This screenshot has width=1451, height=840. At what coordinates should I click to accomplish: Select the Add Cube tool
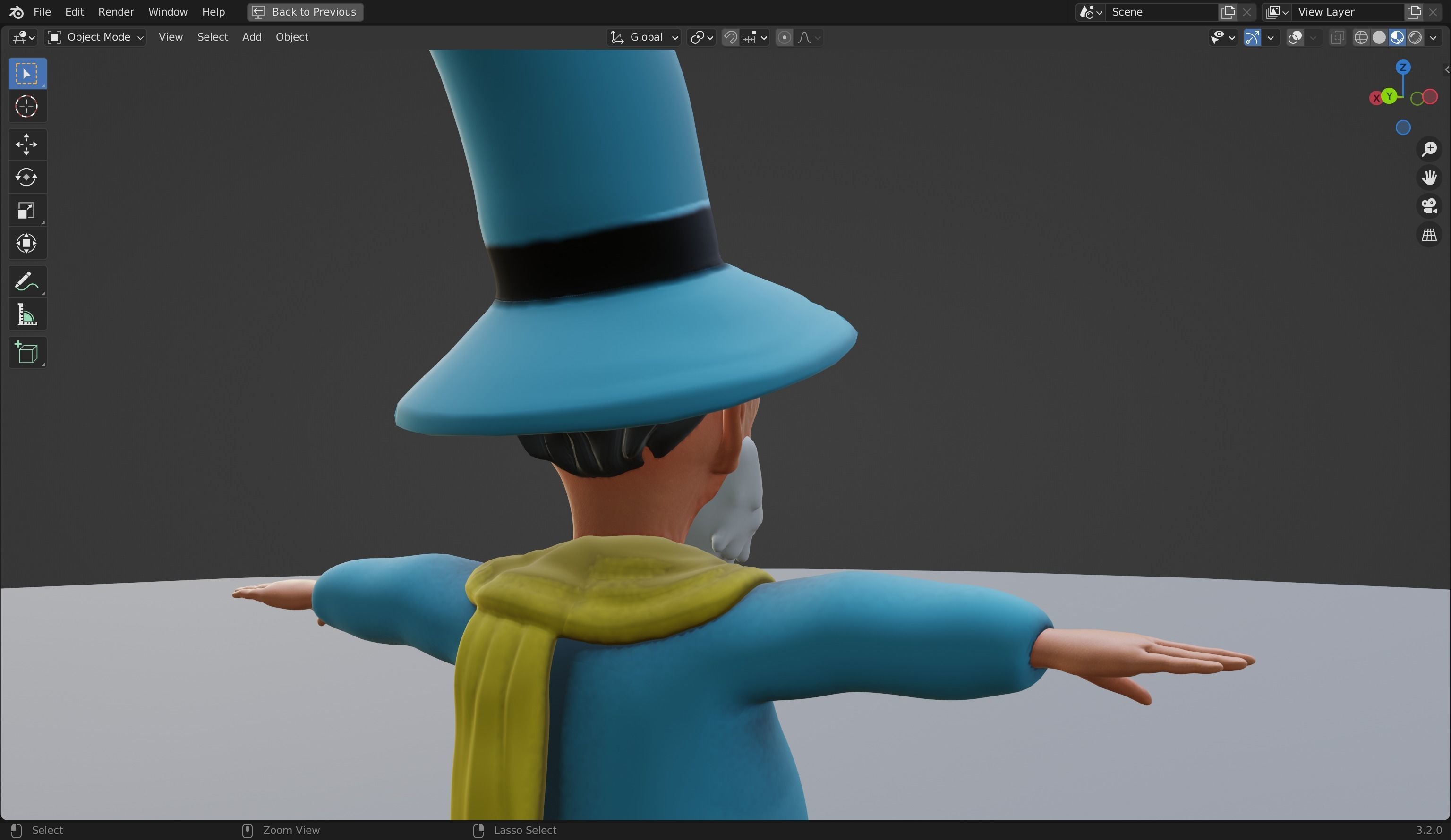point(26,353)
